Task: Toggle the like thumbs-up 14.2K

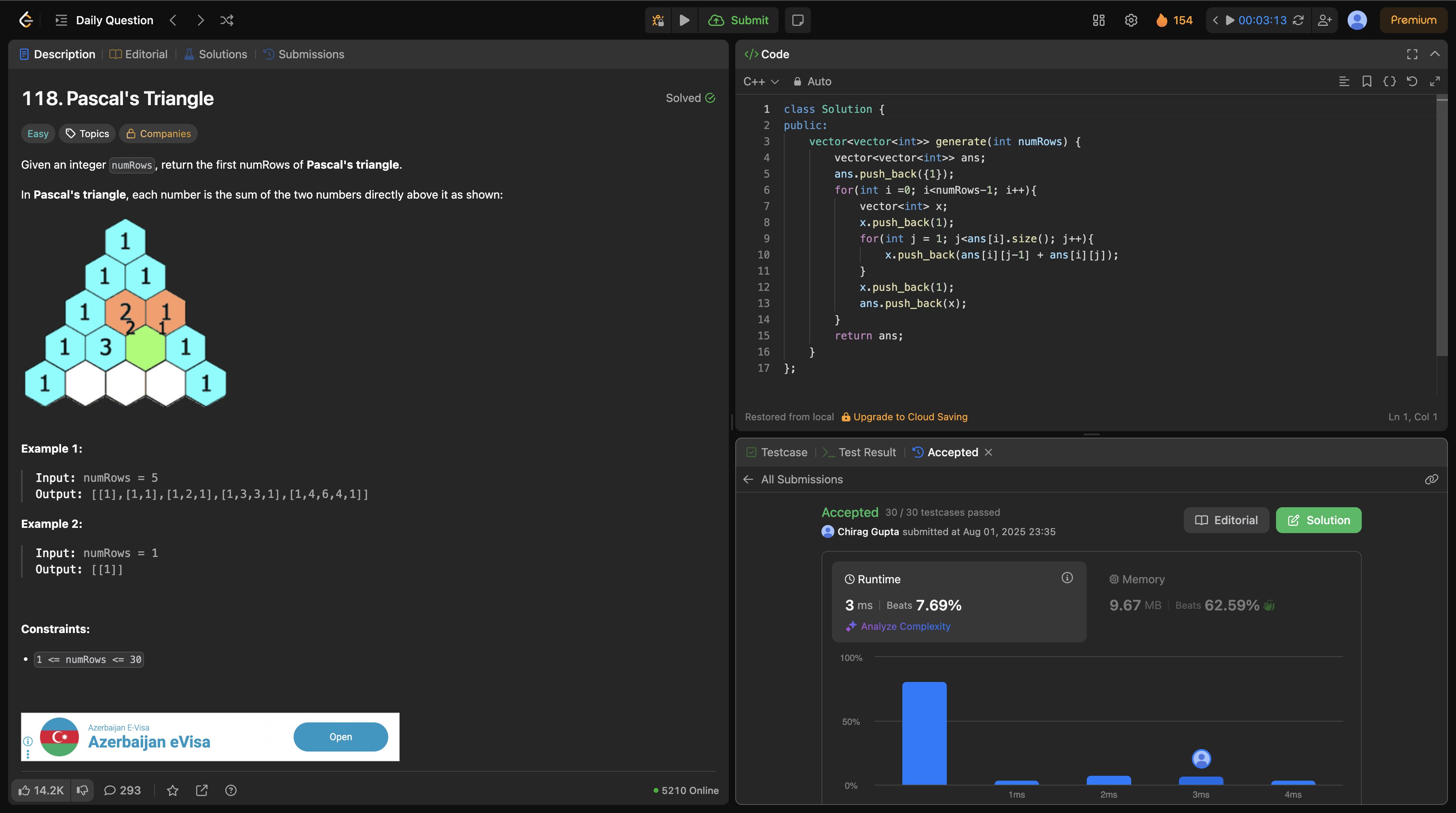Action: [41, 790]
